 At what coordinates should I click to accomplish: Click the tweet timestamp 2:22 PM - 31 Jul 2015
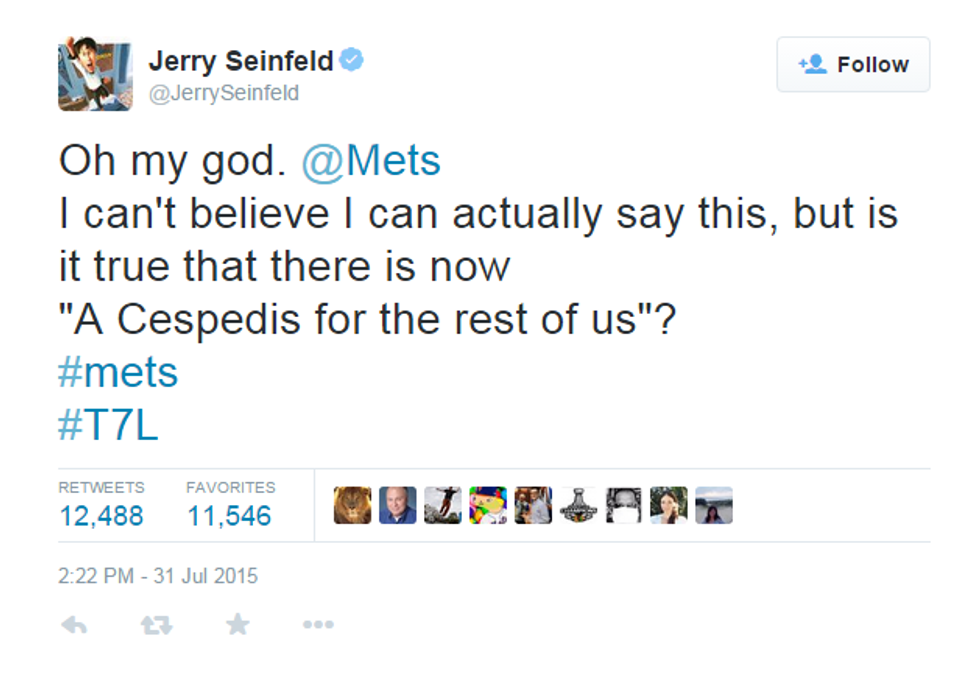(158, 576)
